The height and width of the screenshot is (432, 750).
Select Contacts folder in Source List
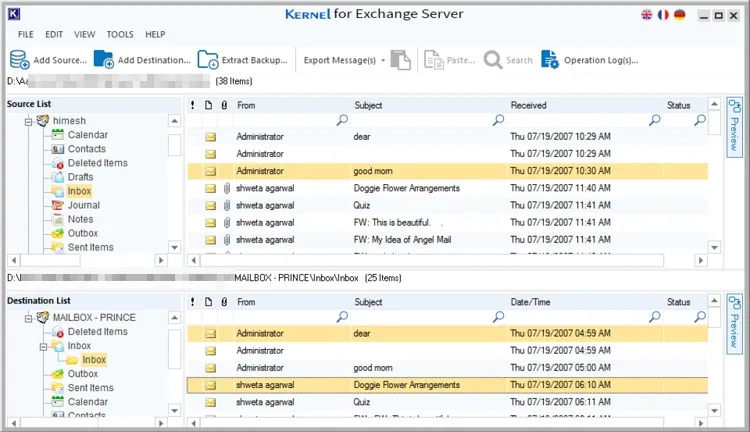[87, 149]
